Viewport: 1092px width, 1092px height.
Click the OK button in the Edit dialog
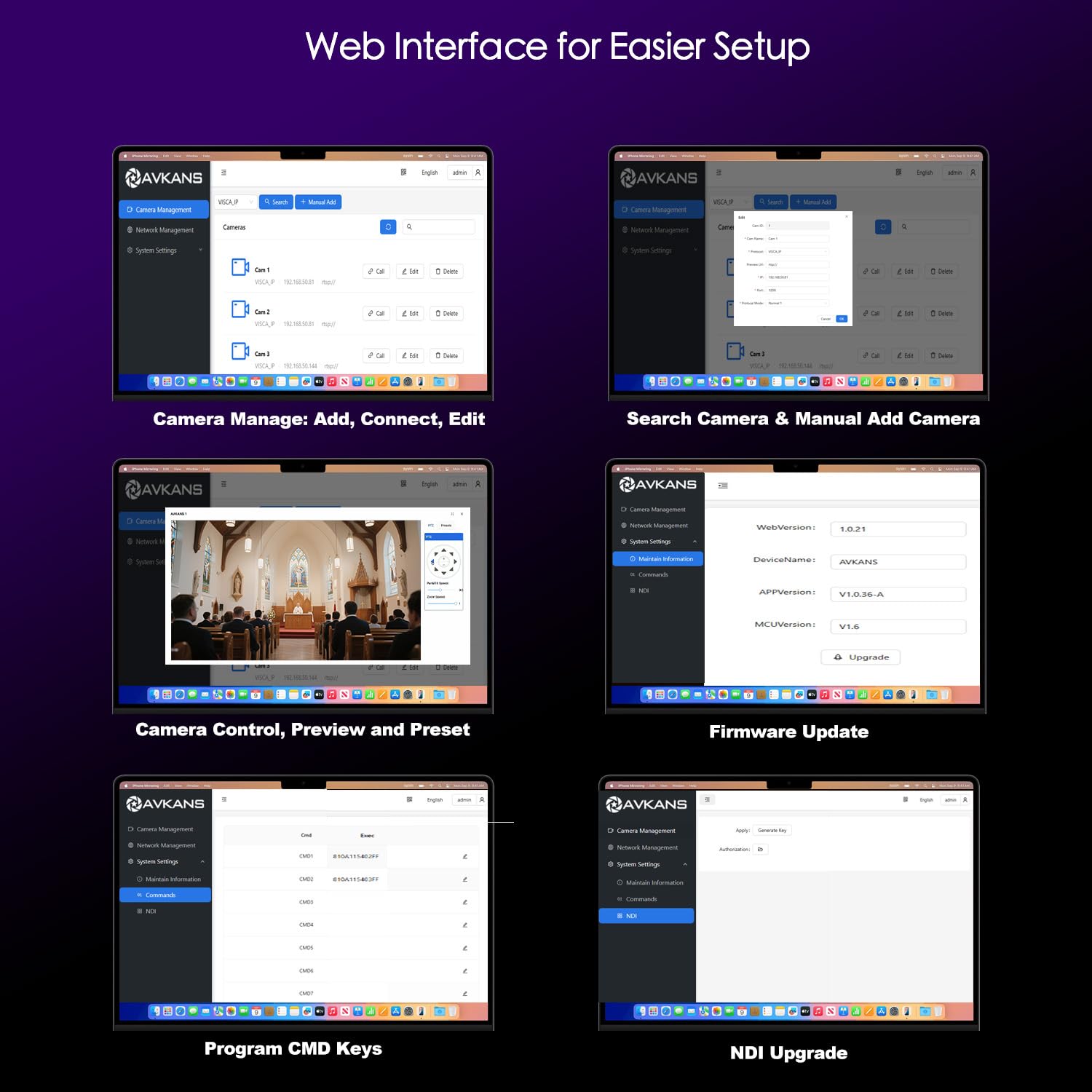point(842,319)
